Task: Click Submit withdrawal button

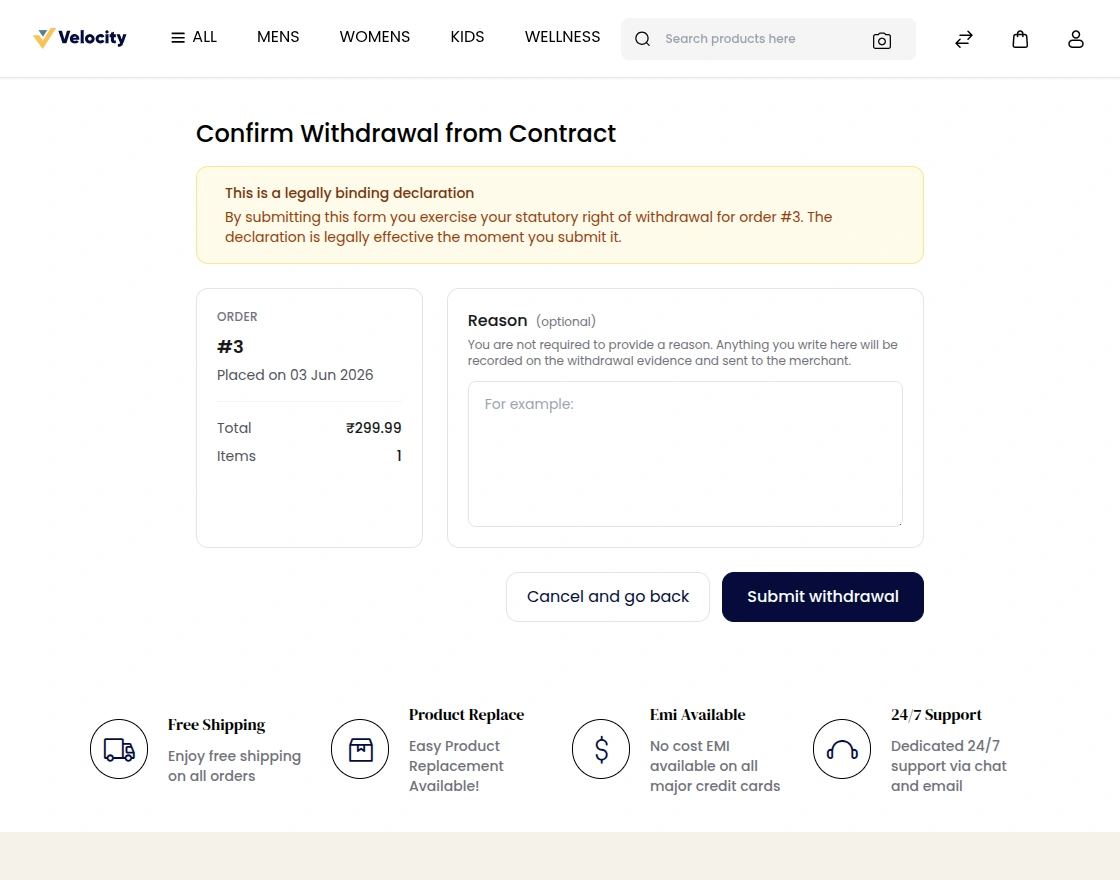Action: point(822,596)
